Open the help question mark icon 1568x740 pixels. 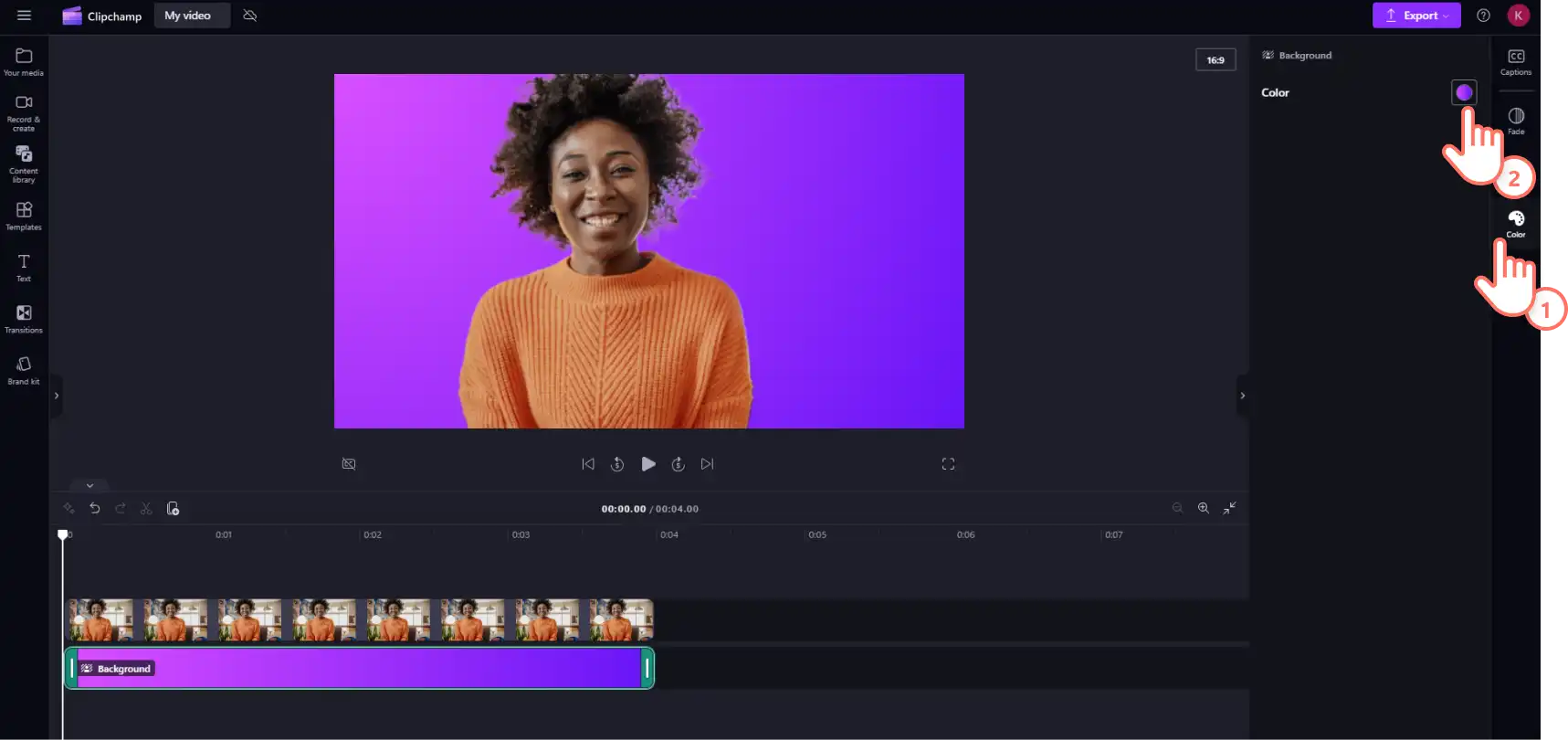click(1484, 16)
